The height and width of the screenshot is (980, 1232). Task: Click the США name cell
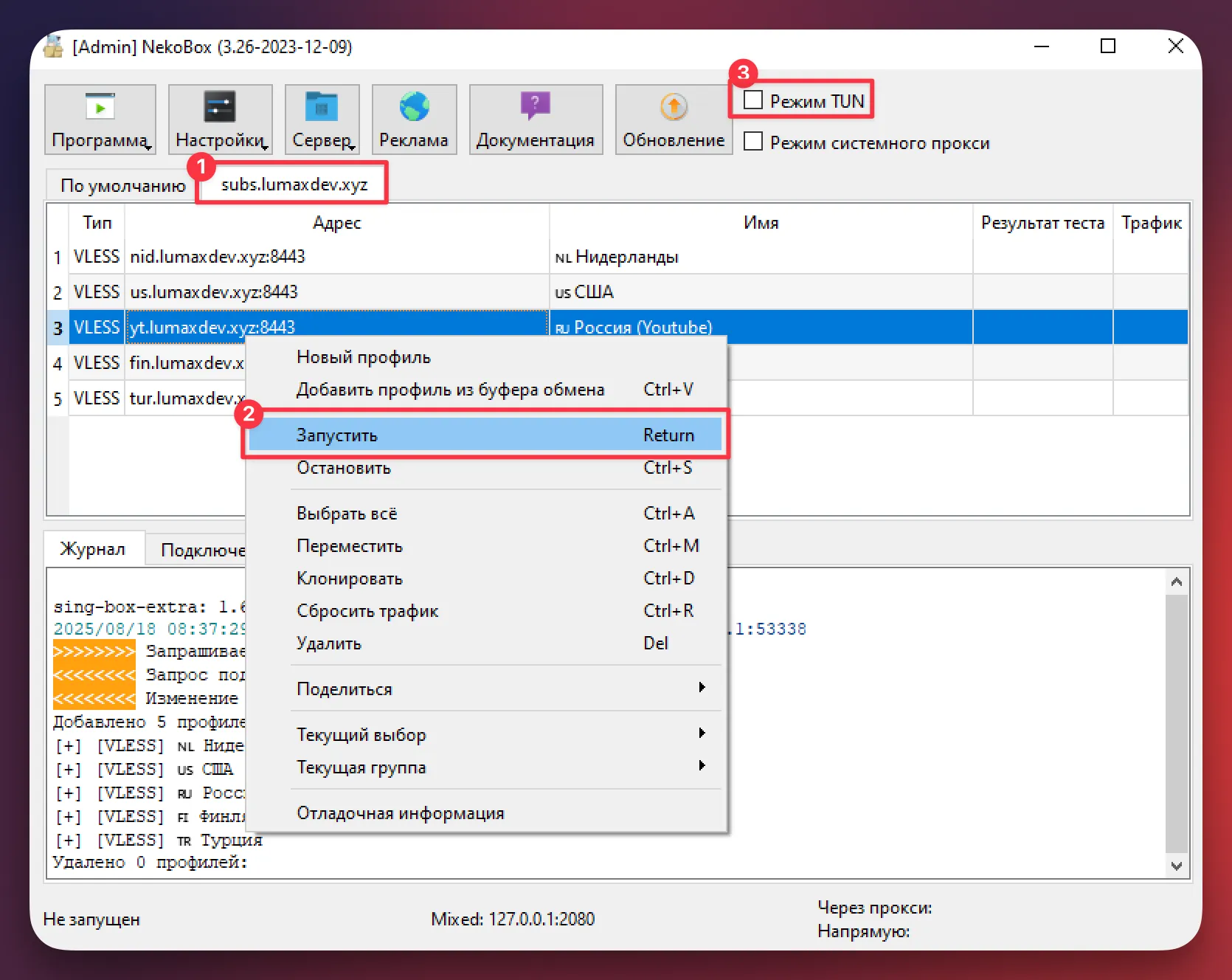tap(761, 292)
